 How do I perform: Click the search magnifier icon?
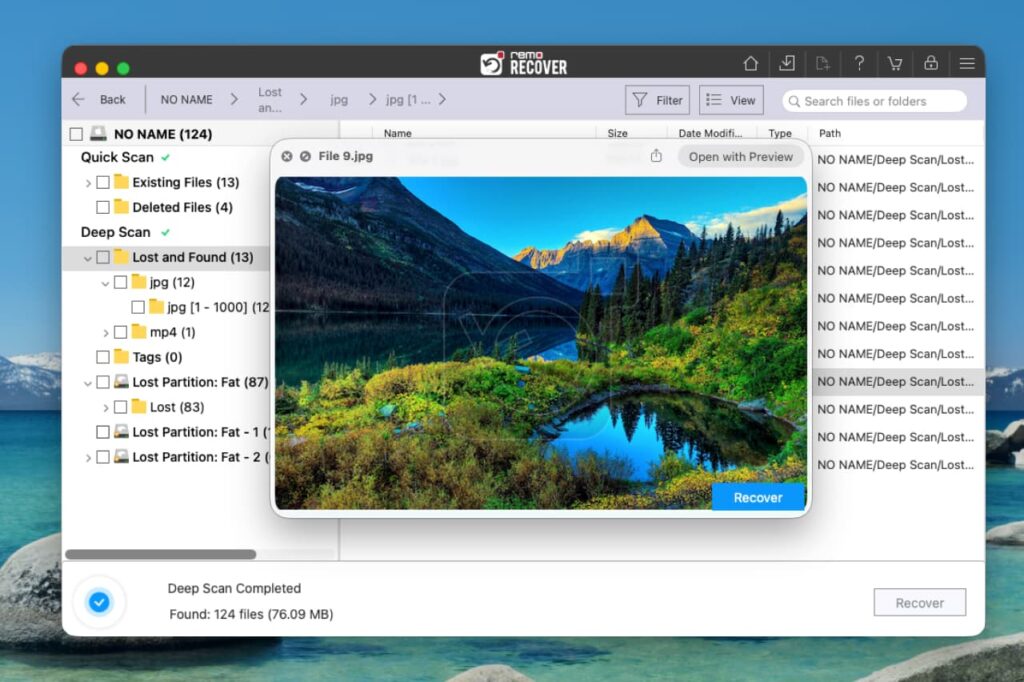[794, 101]
